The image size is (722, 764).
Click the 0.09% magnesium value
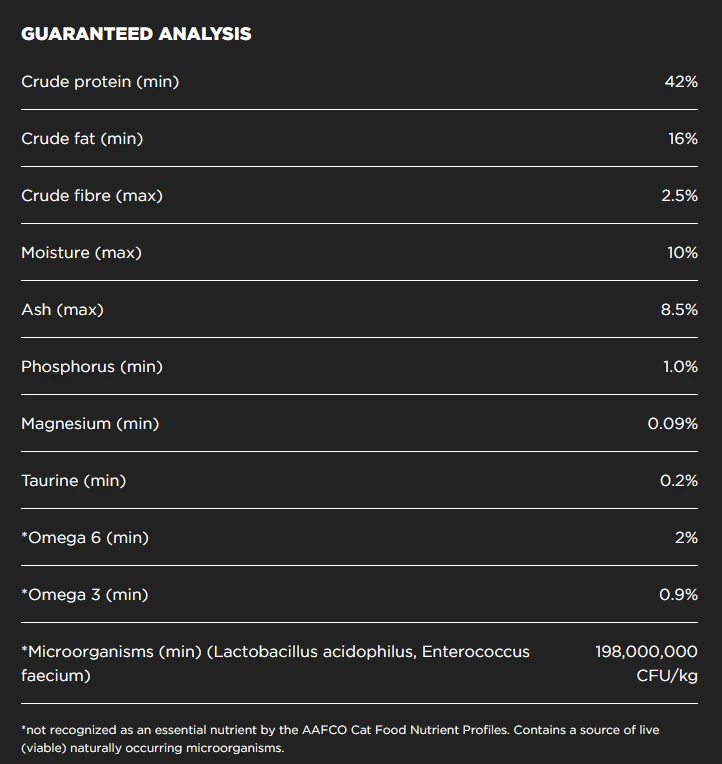pyautogui.click(x=673, y=423)
